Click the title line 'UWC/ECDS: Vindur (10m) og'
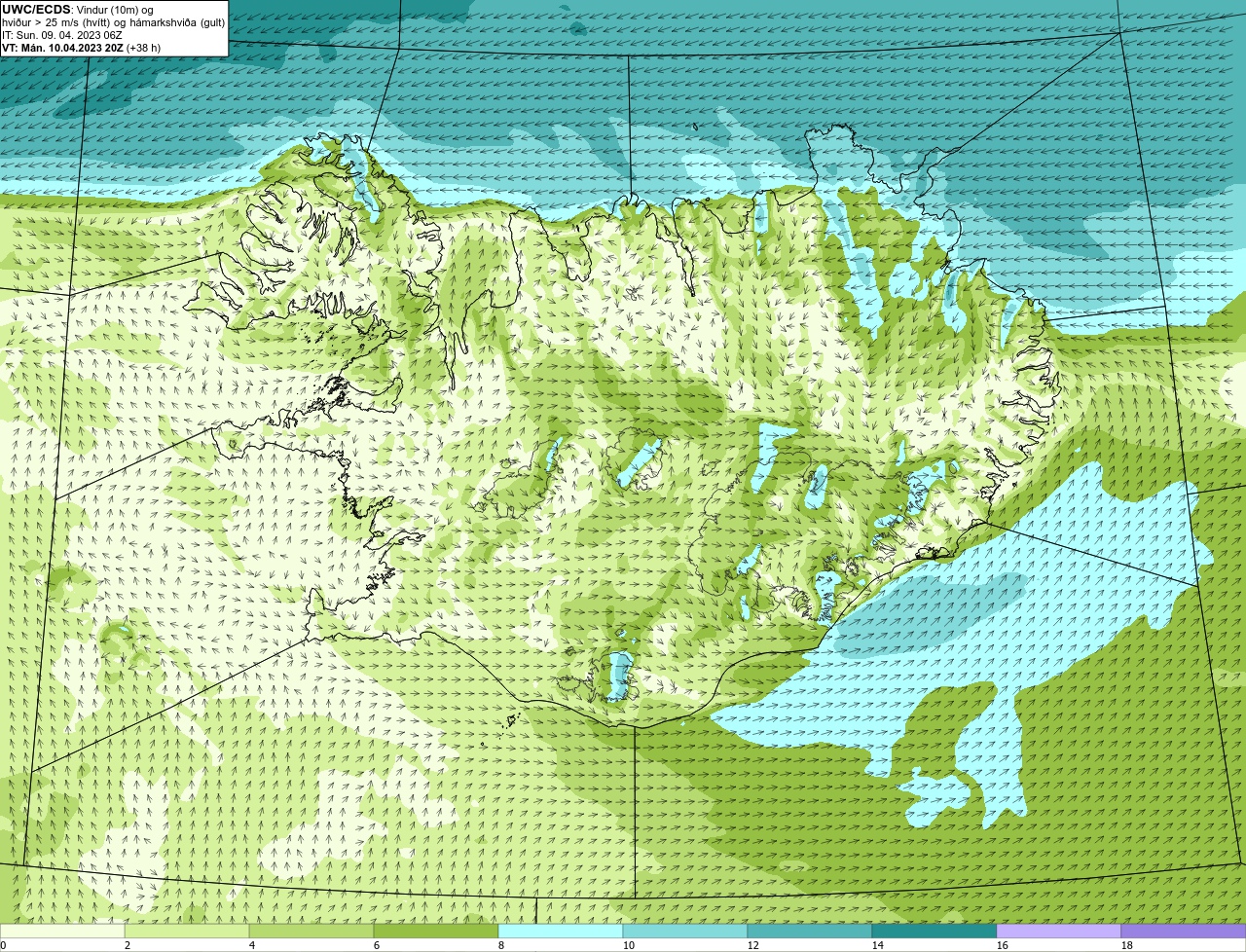Viewport: 1246px width, 952px height. [x=78, y=10]
